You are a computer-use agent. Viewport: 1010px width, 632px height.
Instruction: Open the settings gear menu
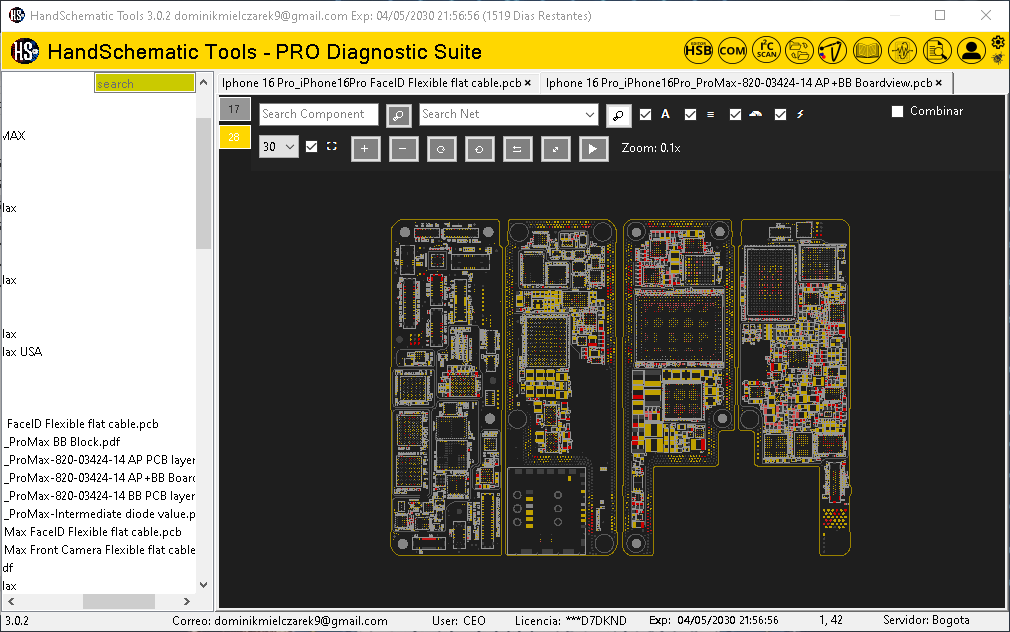coord(996,42)
